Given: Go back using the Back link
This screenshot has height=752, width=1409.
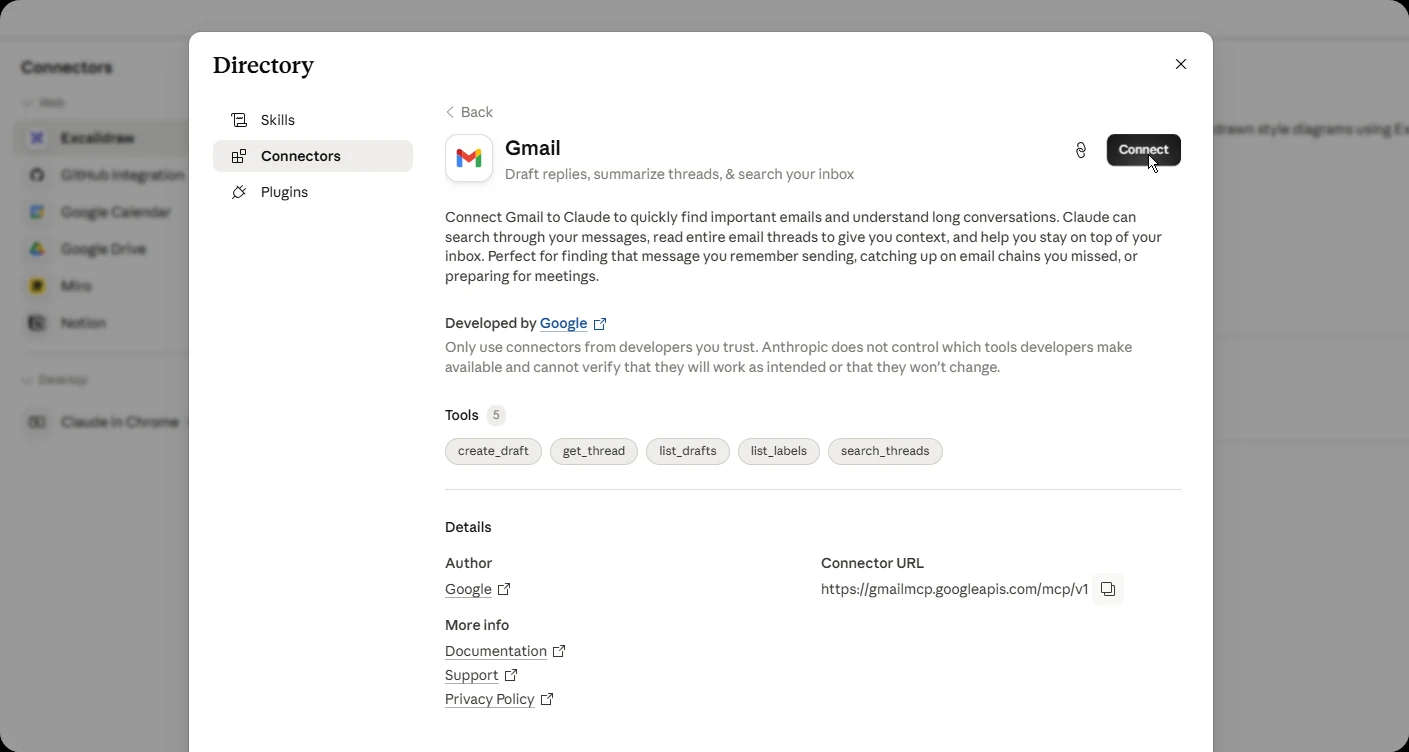Looking at the screenshot, I should [469, 112].
